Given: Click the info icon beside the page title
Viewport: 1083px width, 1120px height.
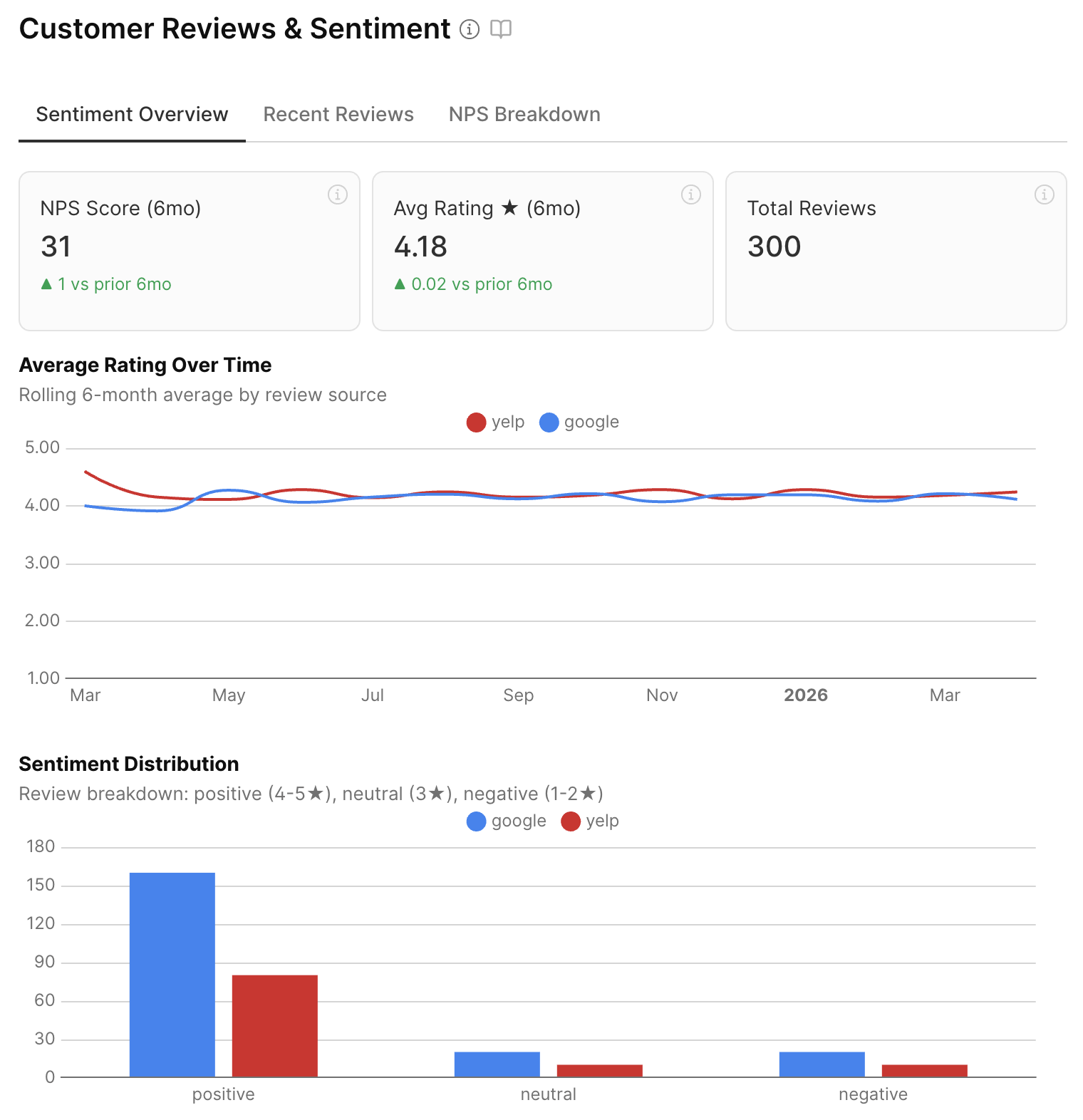Looking at the screenshot, I should (x=469, y=29).
